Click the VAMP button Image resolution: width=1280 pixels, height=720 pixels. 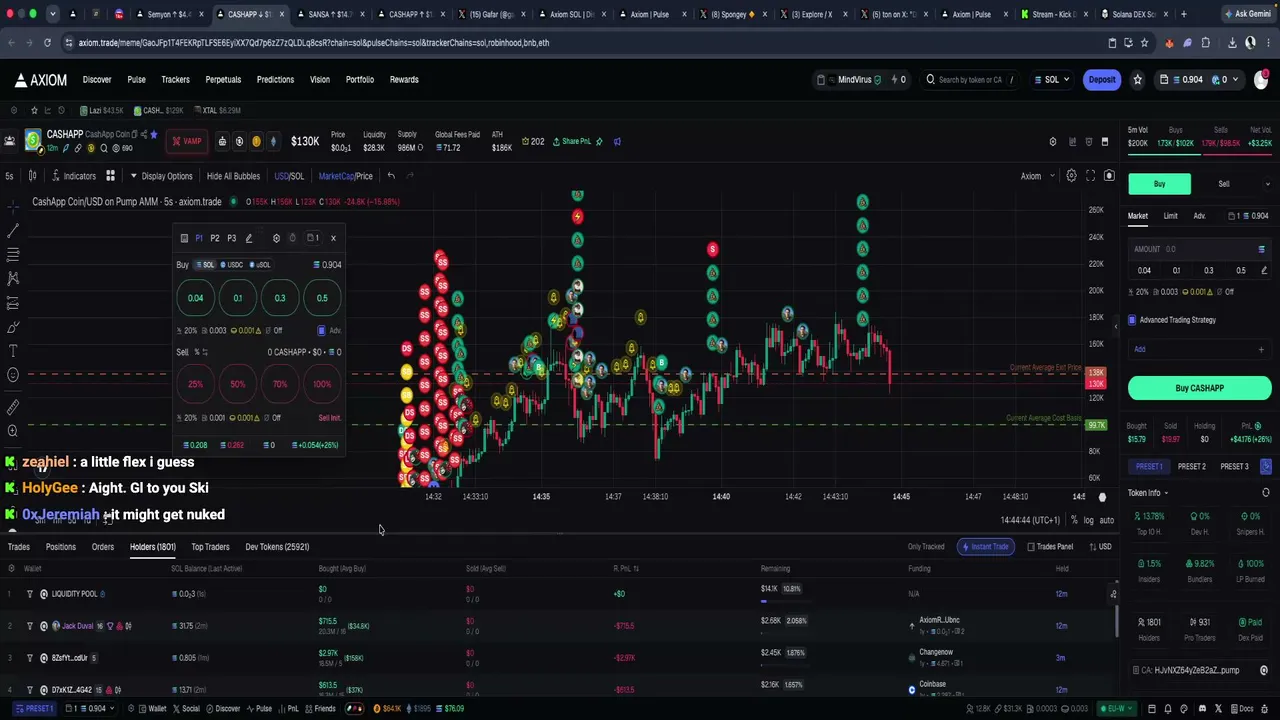coord(186,142)
